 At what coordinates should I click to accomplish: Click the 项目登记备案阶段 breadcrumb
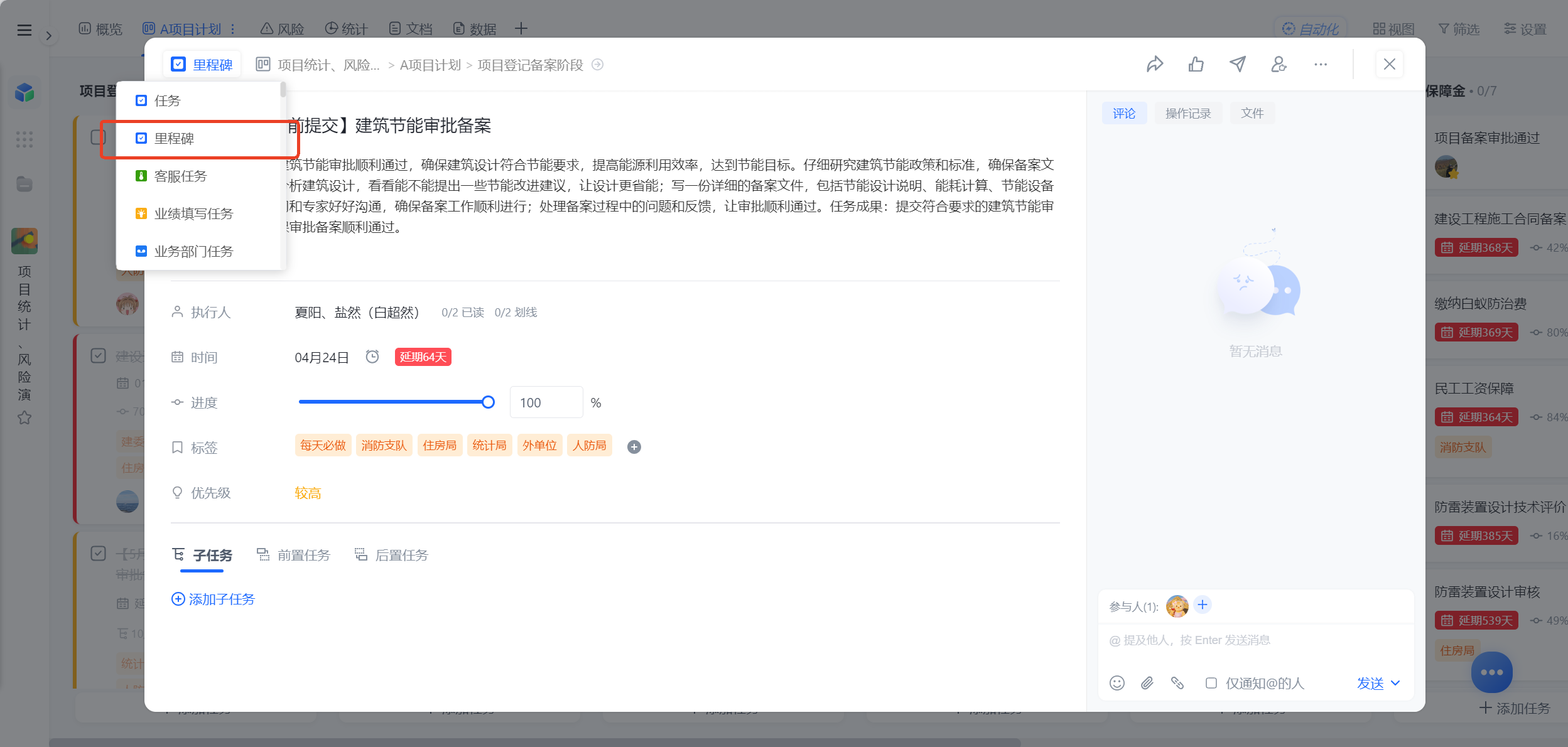coord(530,65)
